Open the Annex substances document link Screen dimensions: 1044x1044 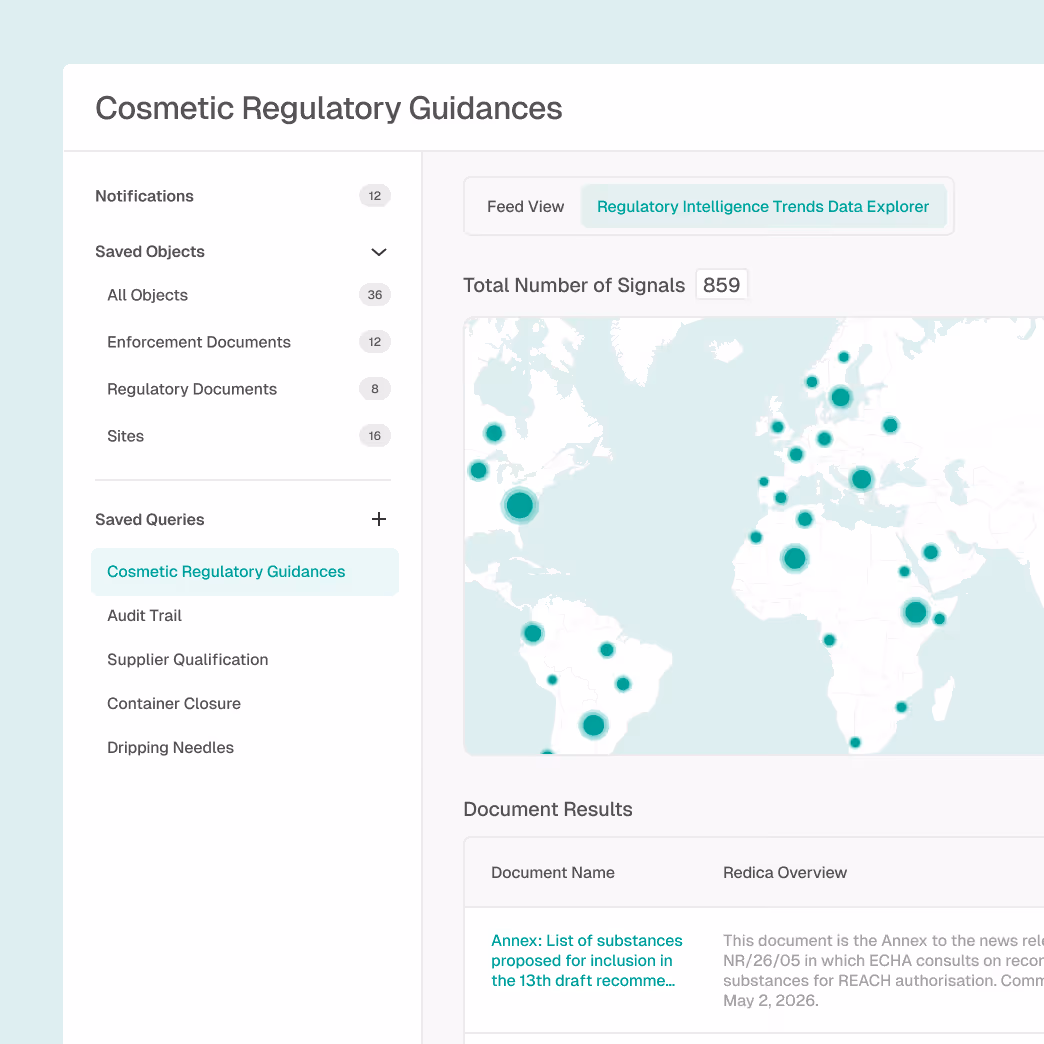click(x=586, y=960)
